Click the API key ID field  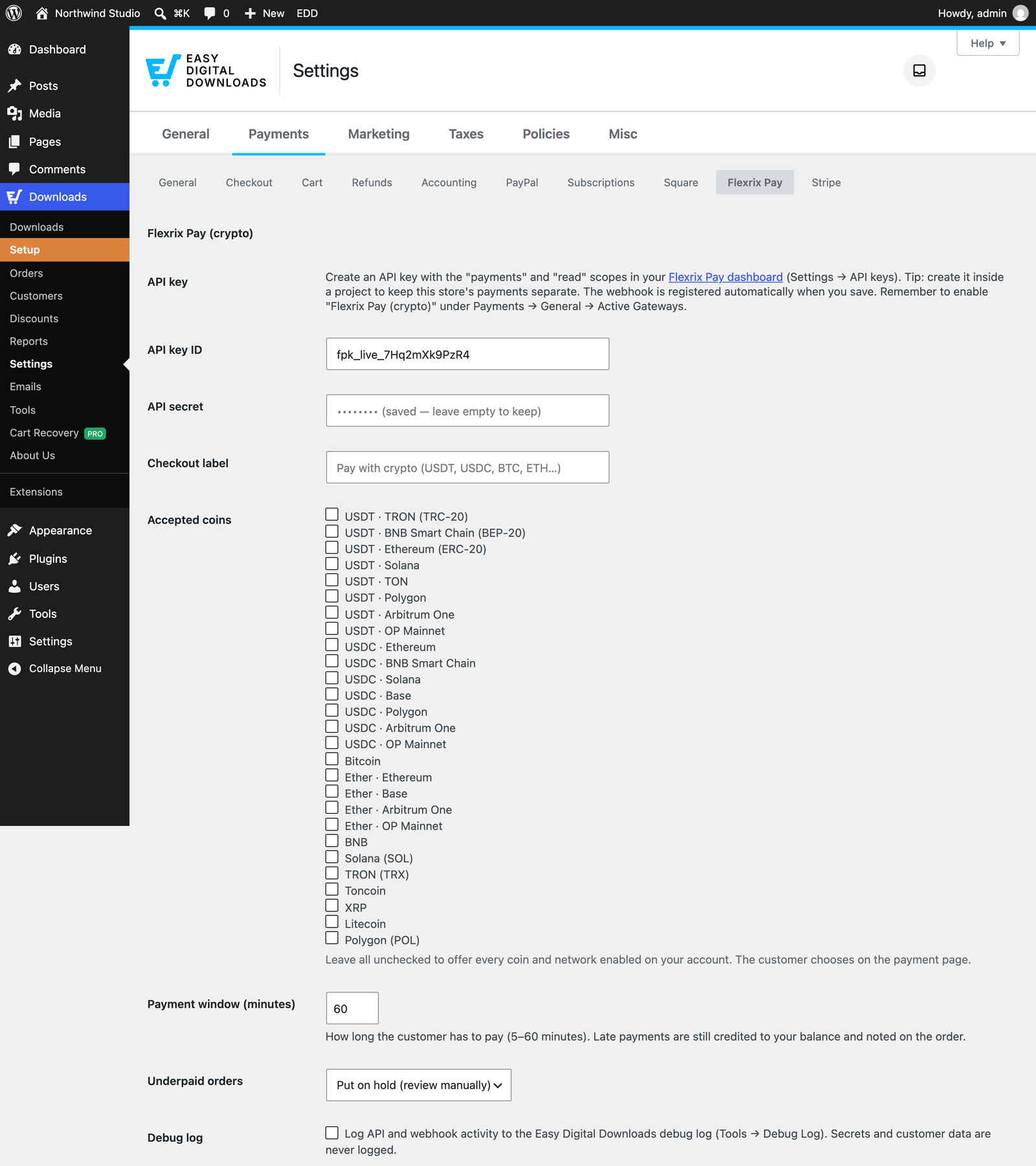click(x=467, y=354)
